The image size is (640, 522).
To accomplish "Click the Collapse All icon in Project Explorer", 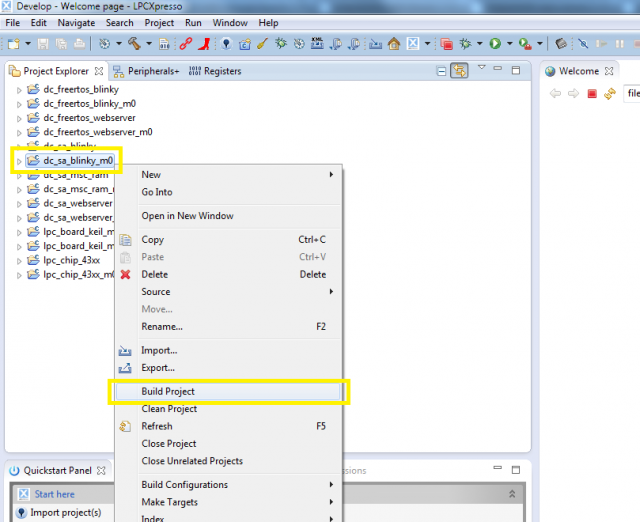I will 441,71.
